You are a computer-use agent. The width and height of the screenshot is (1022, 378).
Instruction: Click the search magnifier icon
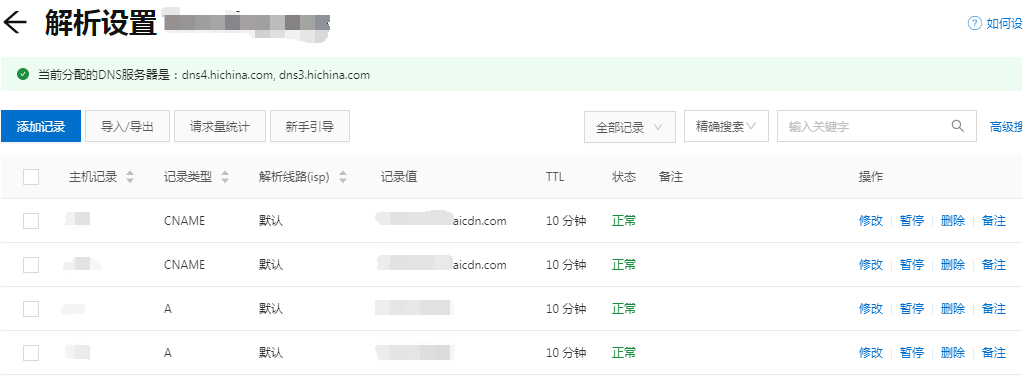point(957,126)
